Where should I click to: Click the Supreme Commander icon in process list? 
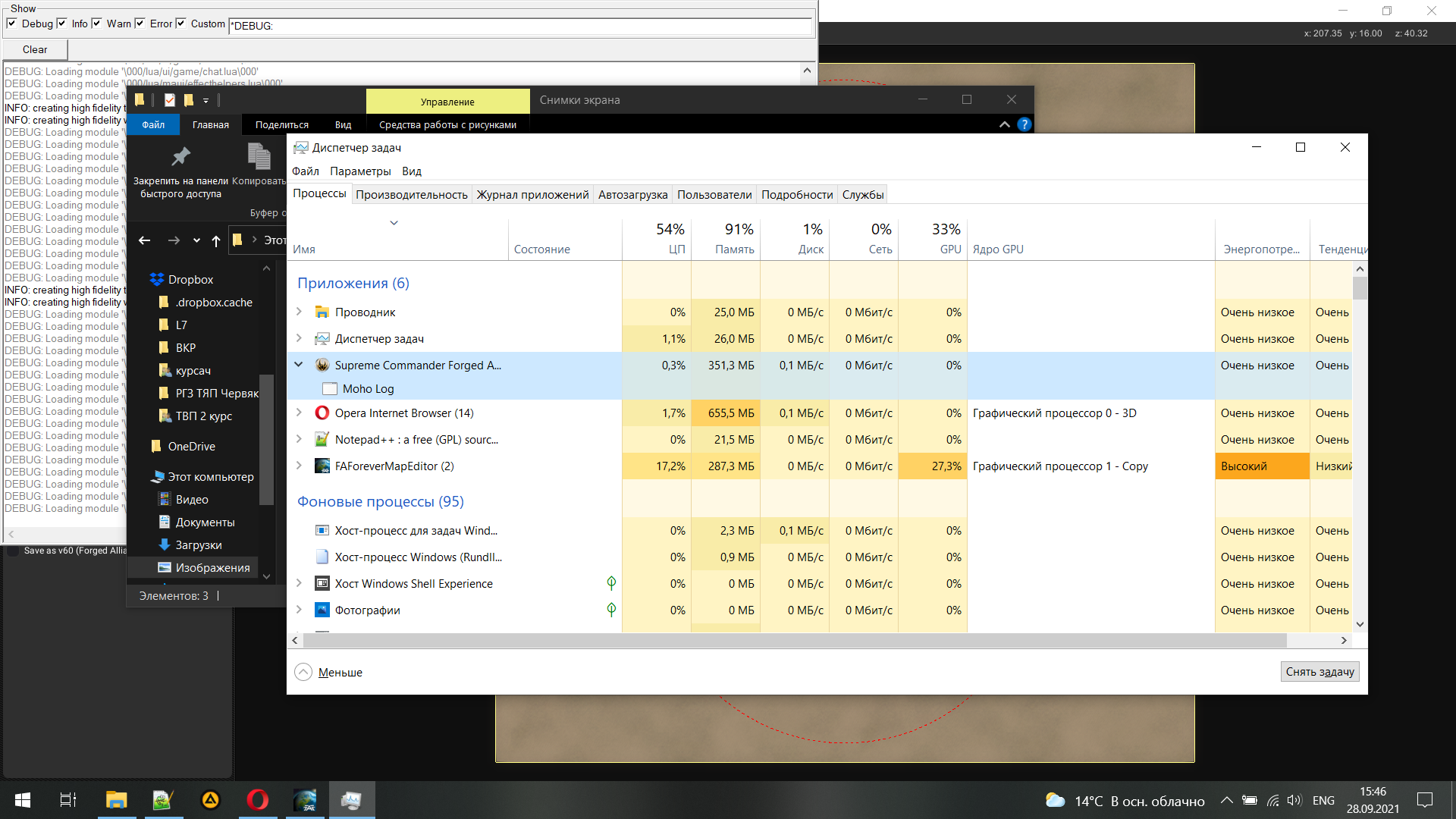pos(322,365)
